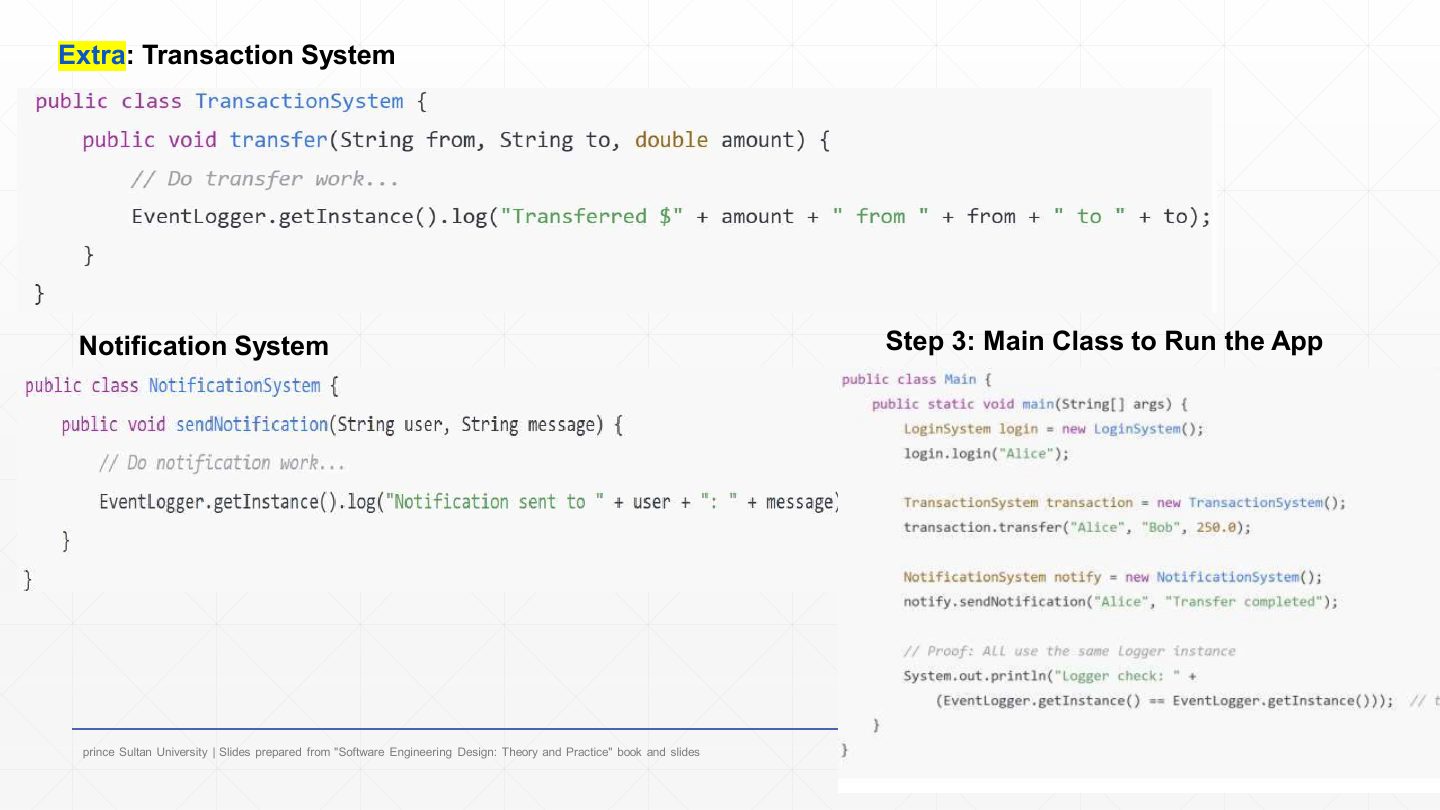Click the "TransactionSystem transaction = new TransactionSystem();" line

click(x=1125, y=503)
